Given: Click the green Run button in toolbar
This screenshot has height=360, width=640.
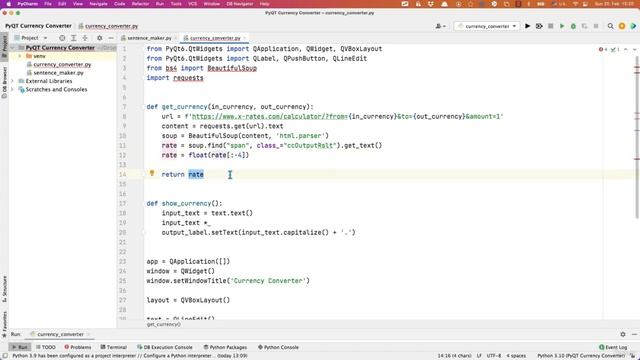Looking at the screenshot, I should coord(562,26).
